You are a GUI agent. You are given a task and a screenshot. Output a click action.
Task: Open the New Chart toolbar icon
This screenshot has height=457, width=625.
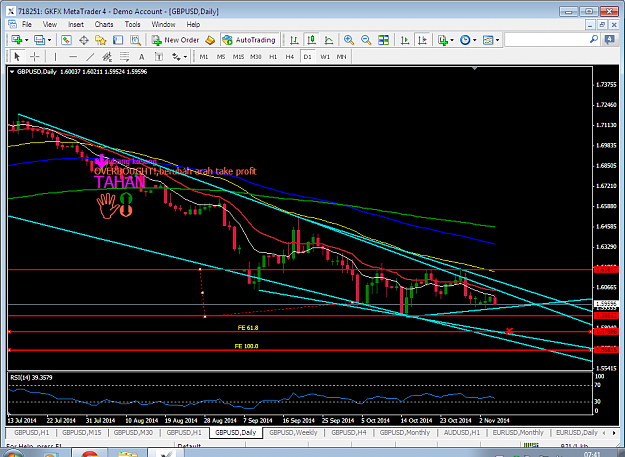point(17,40)
